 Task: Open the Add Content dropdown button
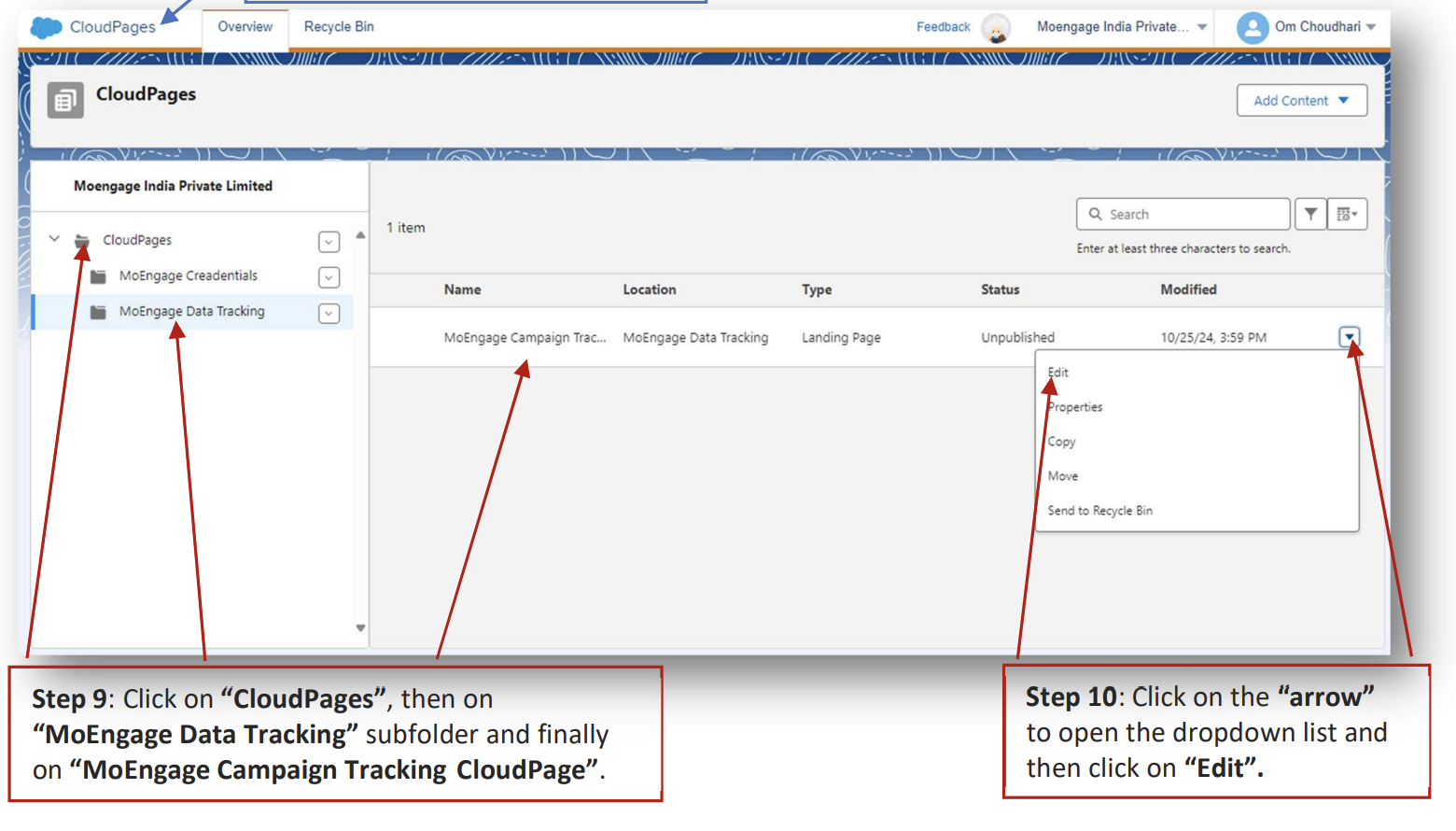coord(1301,101)
